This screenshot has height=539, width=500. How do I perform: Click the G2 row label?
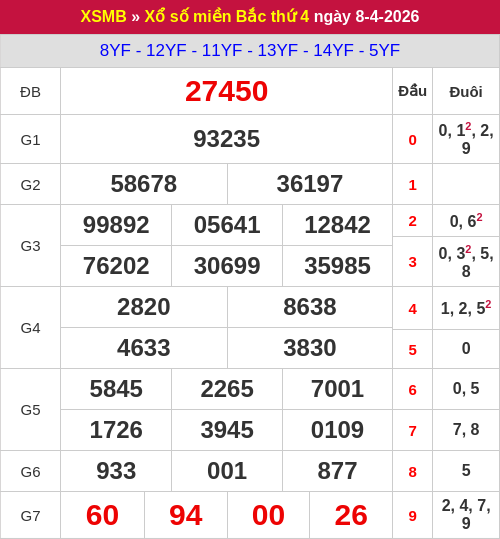coord(30,185)
